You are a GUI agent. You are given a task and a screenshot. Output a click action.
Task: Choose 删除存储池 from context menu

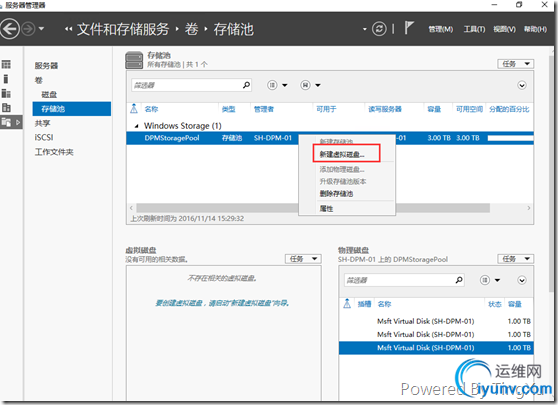[336, 194]
